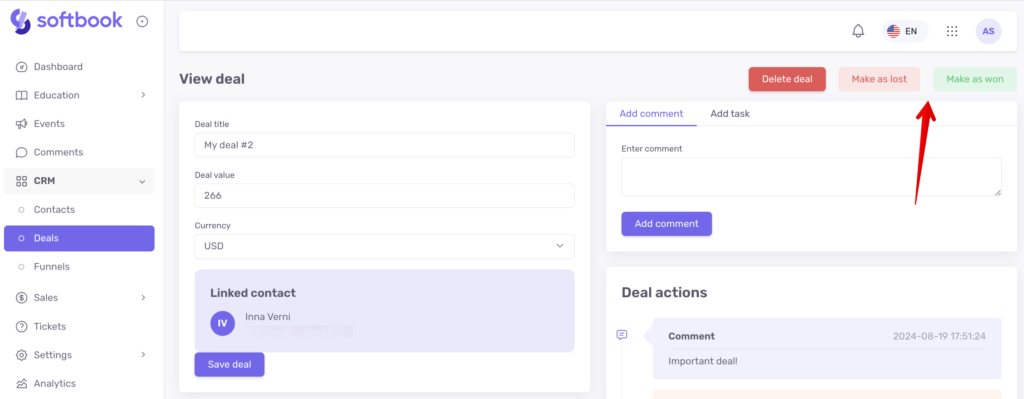Click the notification bell icon
This screenshot has width=1024, height=399.
pos(858,31)
